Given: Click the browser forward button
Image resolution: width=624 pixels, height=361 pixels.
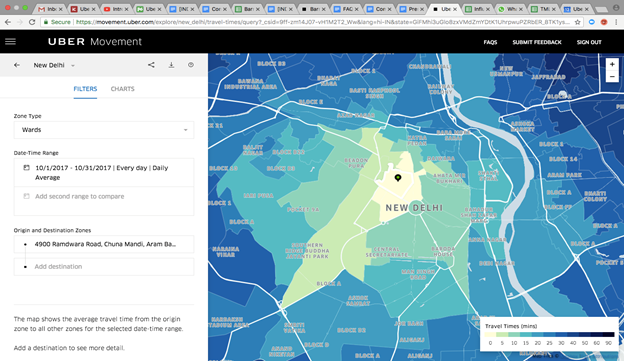Looking at the screenshot, I should coord(20,22).
